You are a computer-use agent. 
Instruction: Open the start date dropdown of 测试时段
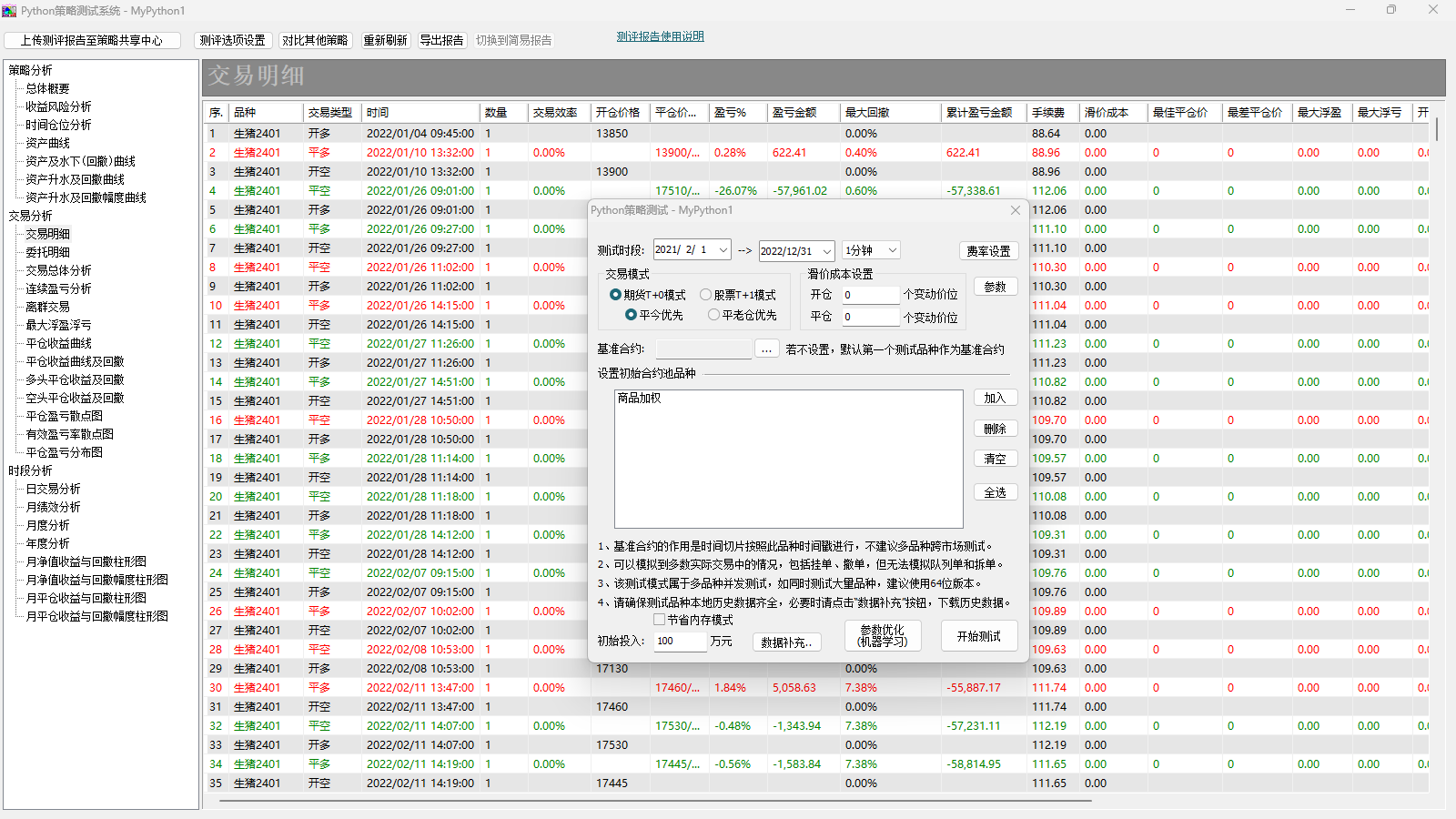coord(723,250)
